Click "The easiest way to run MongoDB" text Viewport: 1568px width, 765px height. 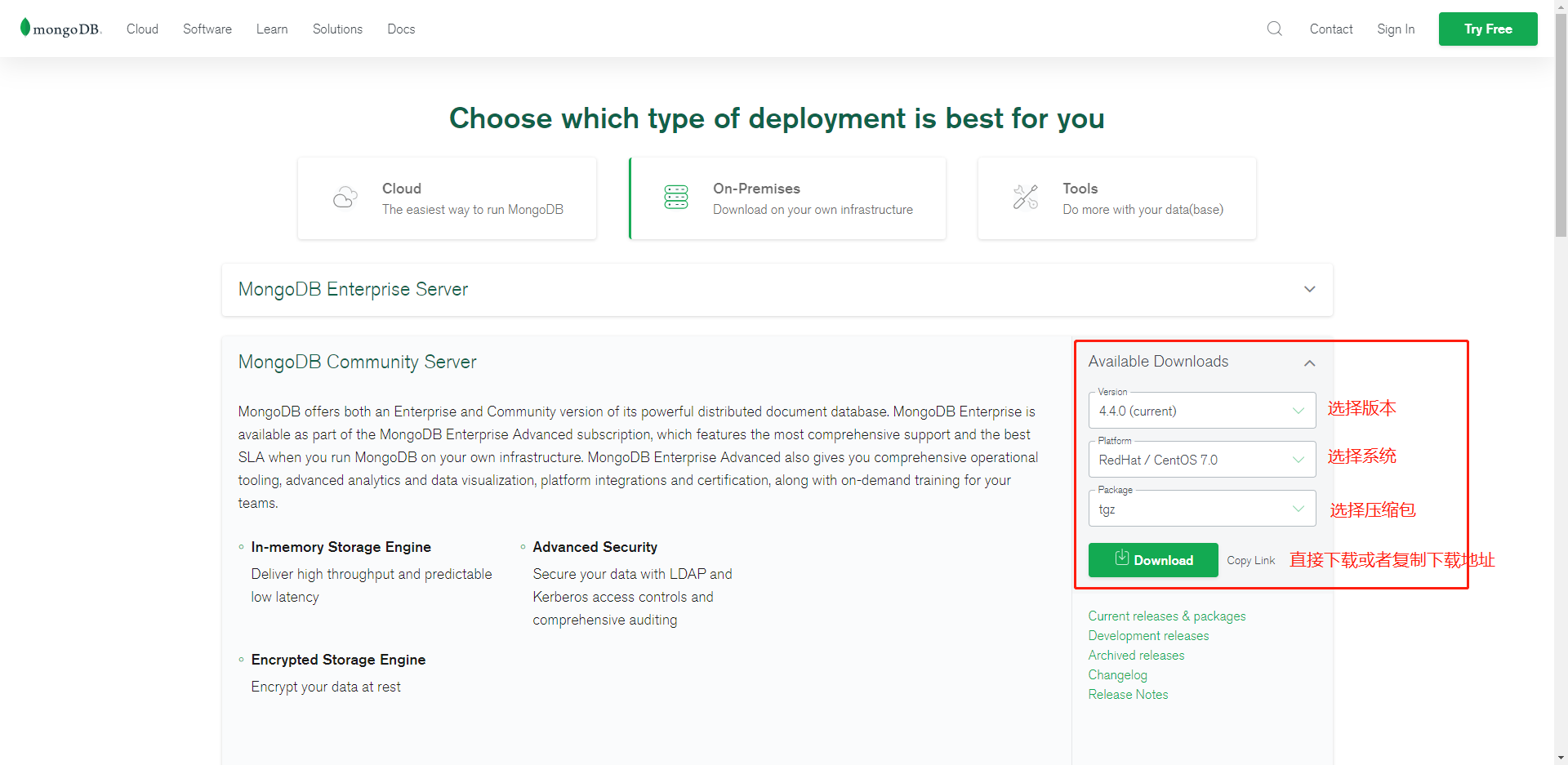(x=473, y=210)
